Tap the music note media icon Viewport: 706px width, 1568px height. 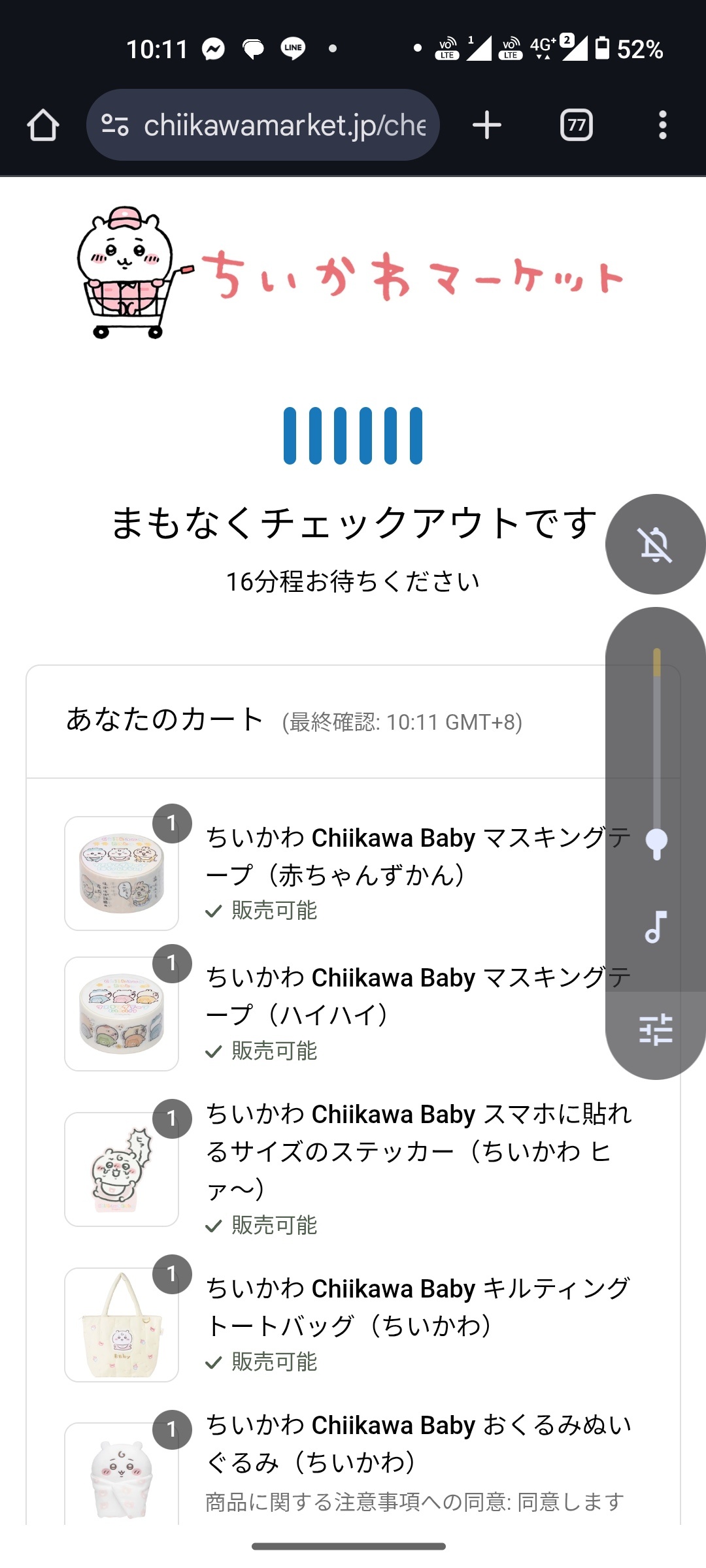click(656, 926)
